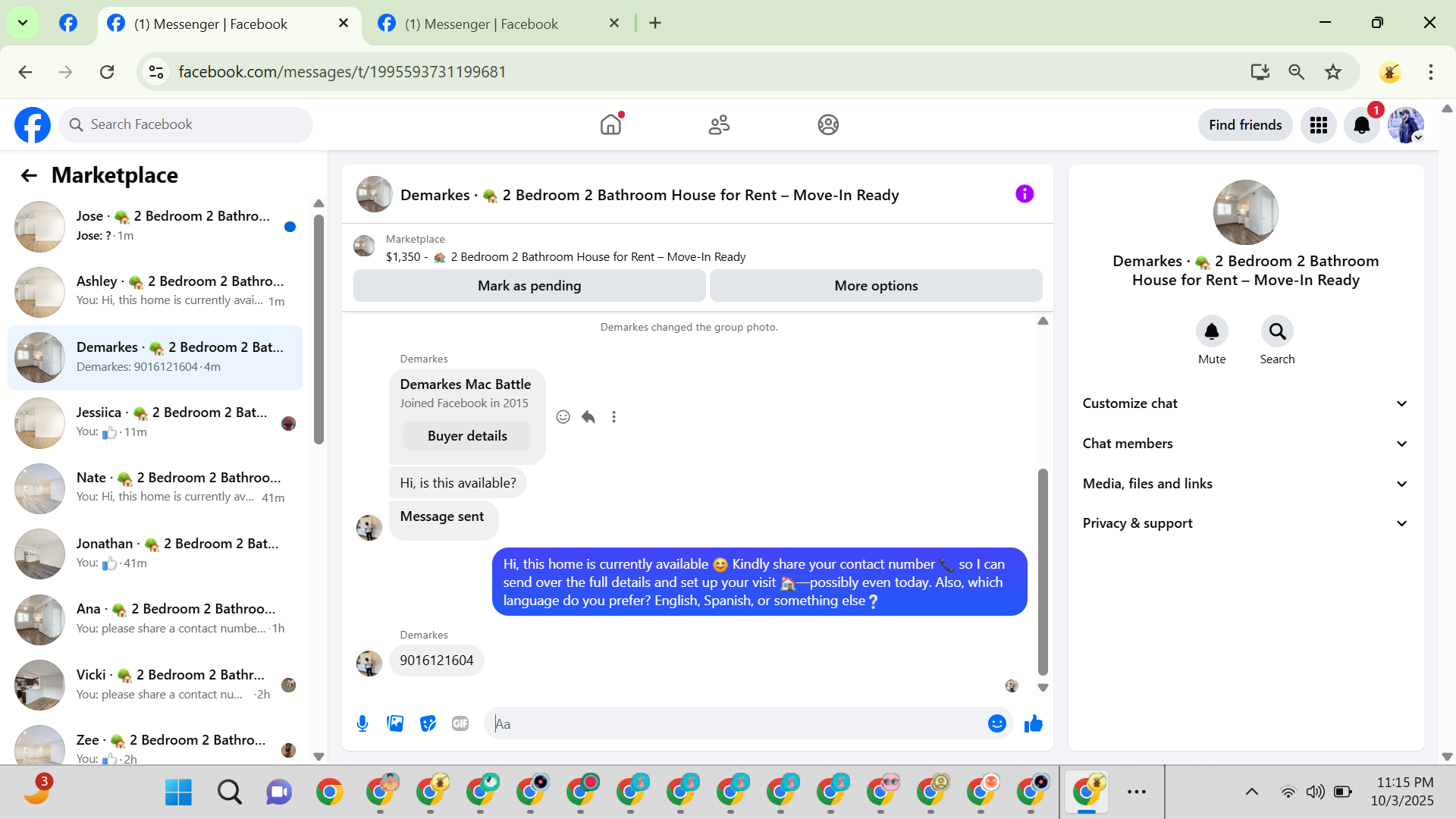The image size is (1456, 819).
Task: Open conversation information purple icon
Action: 1025,194
